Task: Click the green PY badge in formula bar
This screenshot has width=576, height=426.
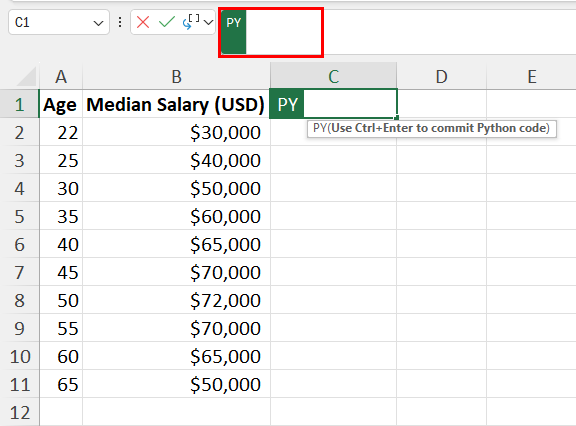Action: tap(233, 32)
